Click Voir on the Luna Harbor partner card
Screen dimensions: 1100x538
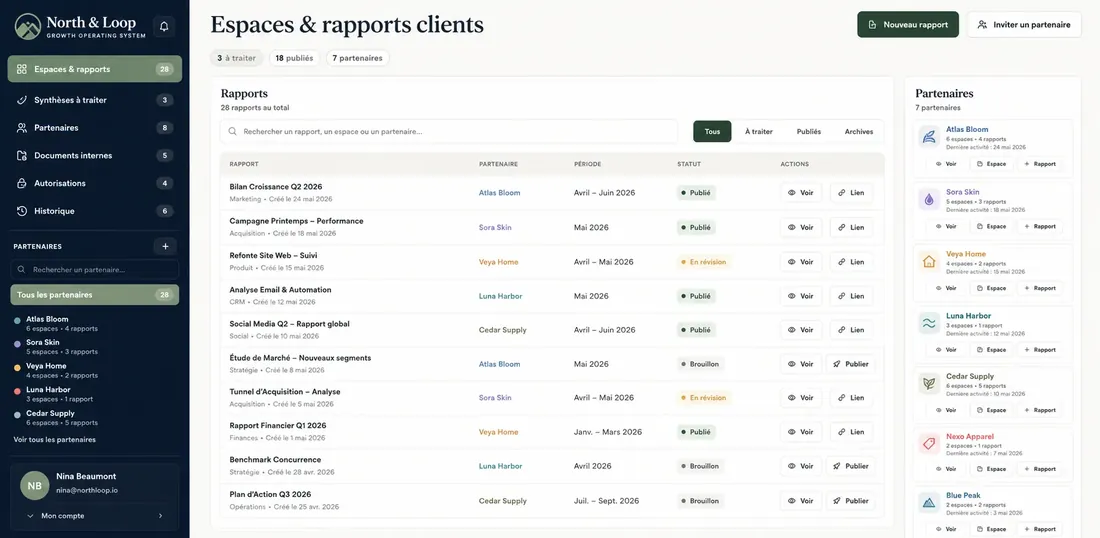coord(946,350)
